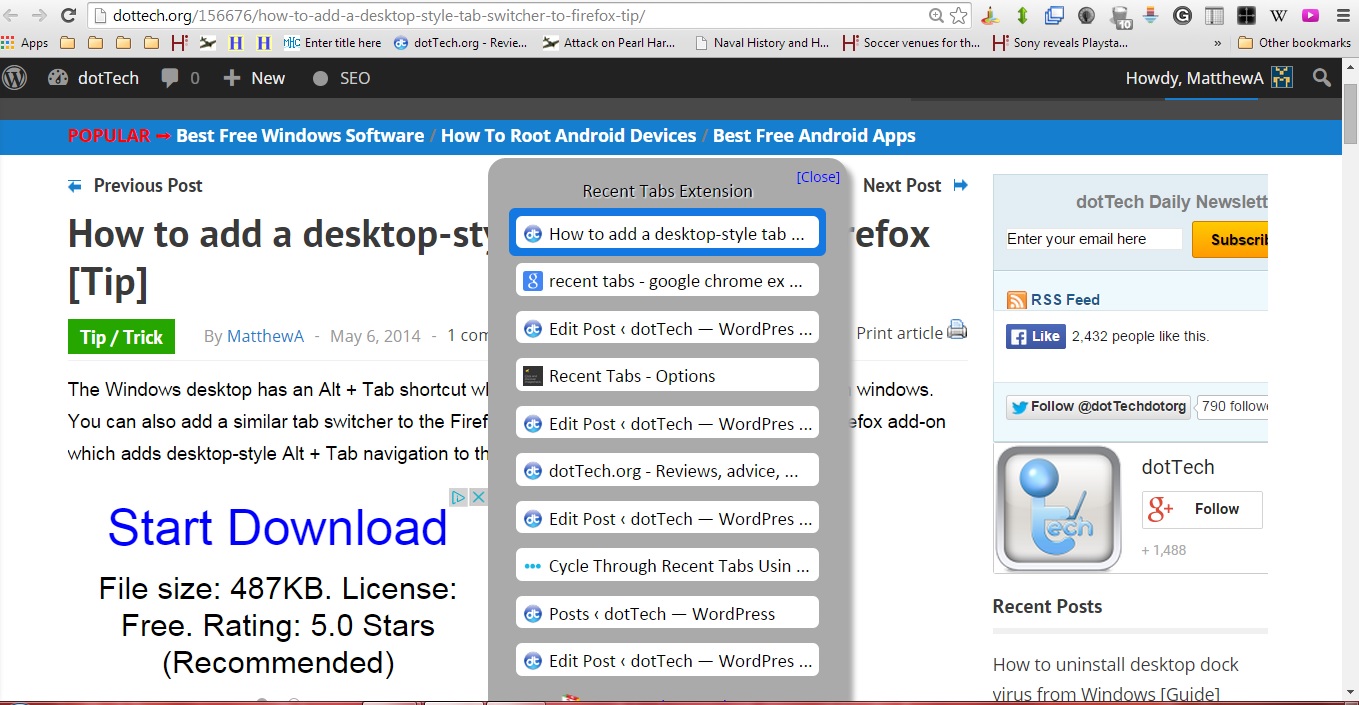This screenshot has height=705, width=1359.
Task: Click the green Tip / Trick category button
Action: (x=121, y=337)
